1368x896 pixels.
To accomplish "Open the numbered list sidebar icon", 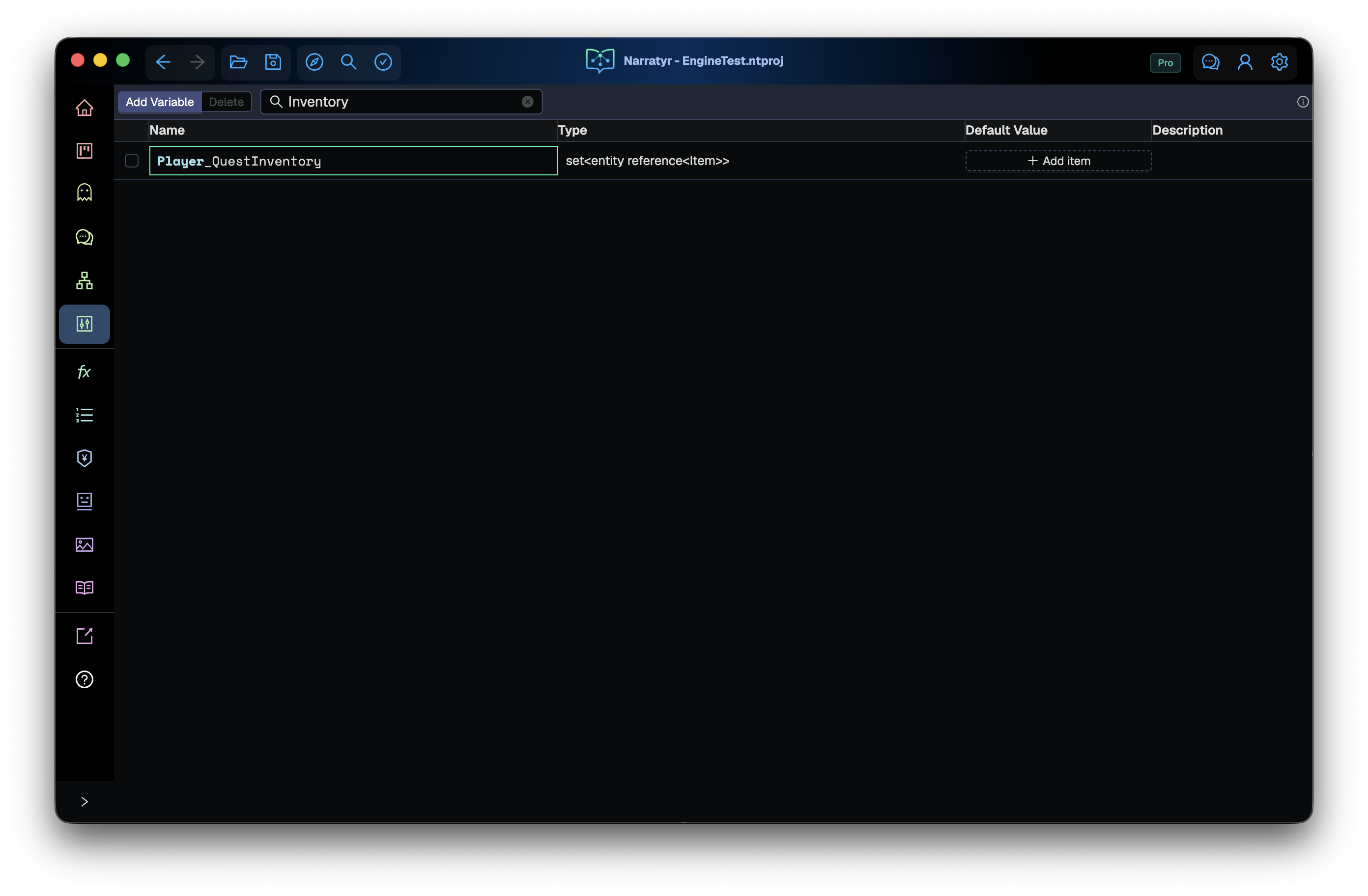I will [85, 415].
